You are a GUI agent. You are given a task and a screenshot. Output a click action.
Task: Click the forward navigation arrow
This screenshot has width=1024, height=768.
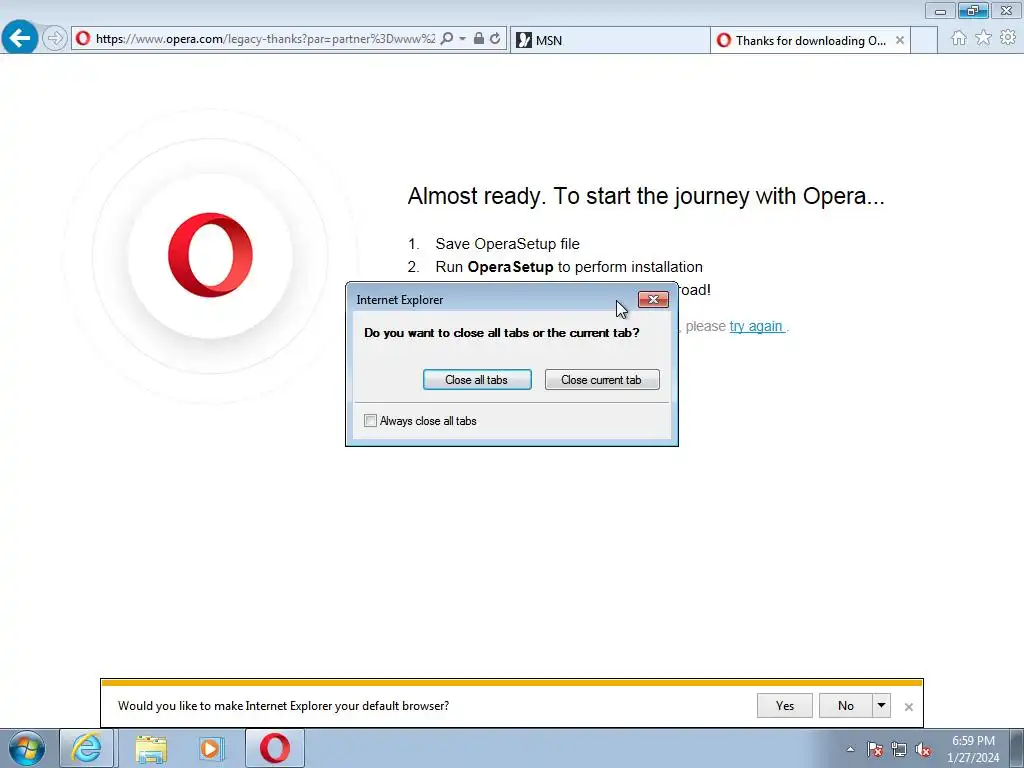pos(55,39)
